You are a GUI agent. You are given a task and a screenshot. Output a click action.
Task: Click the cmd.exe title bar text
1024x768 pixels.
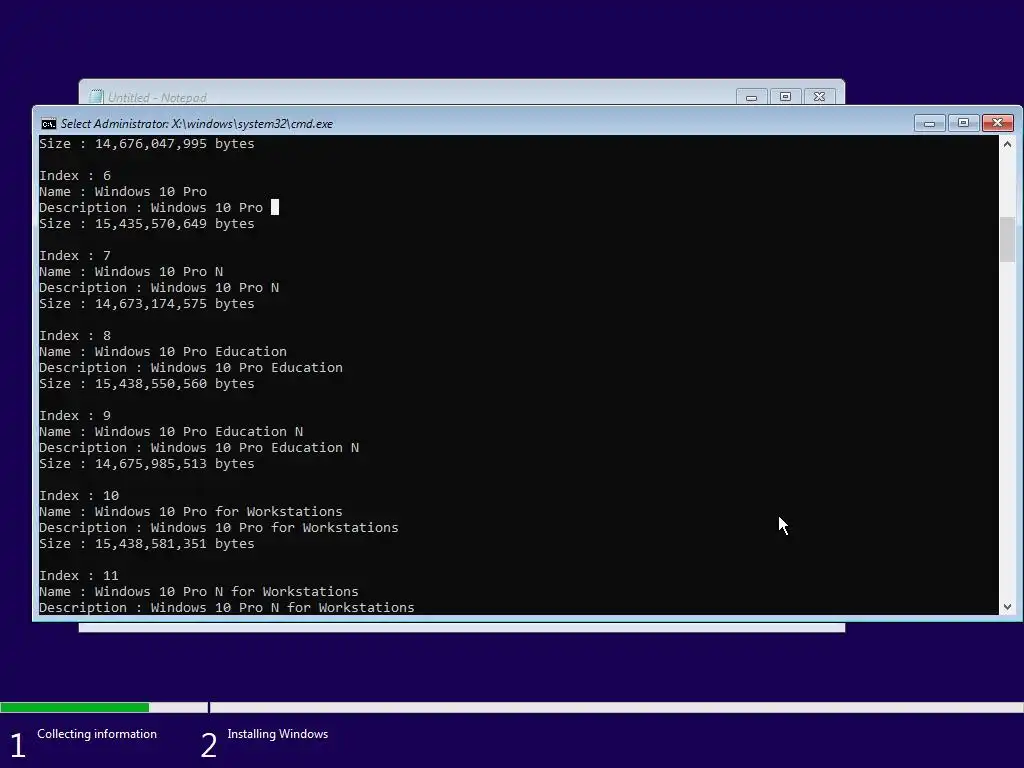(197, 124)
